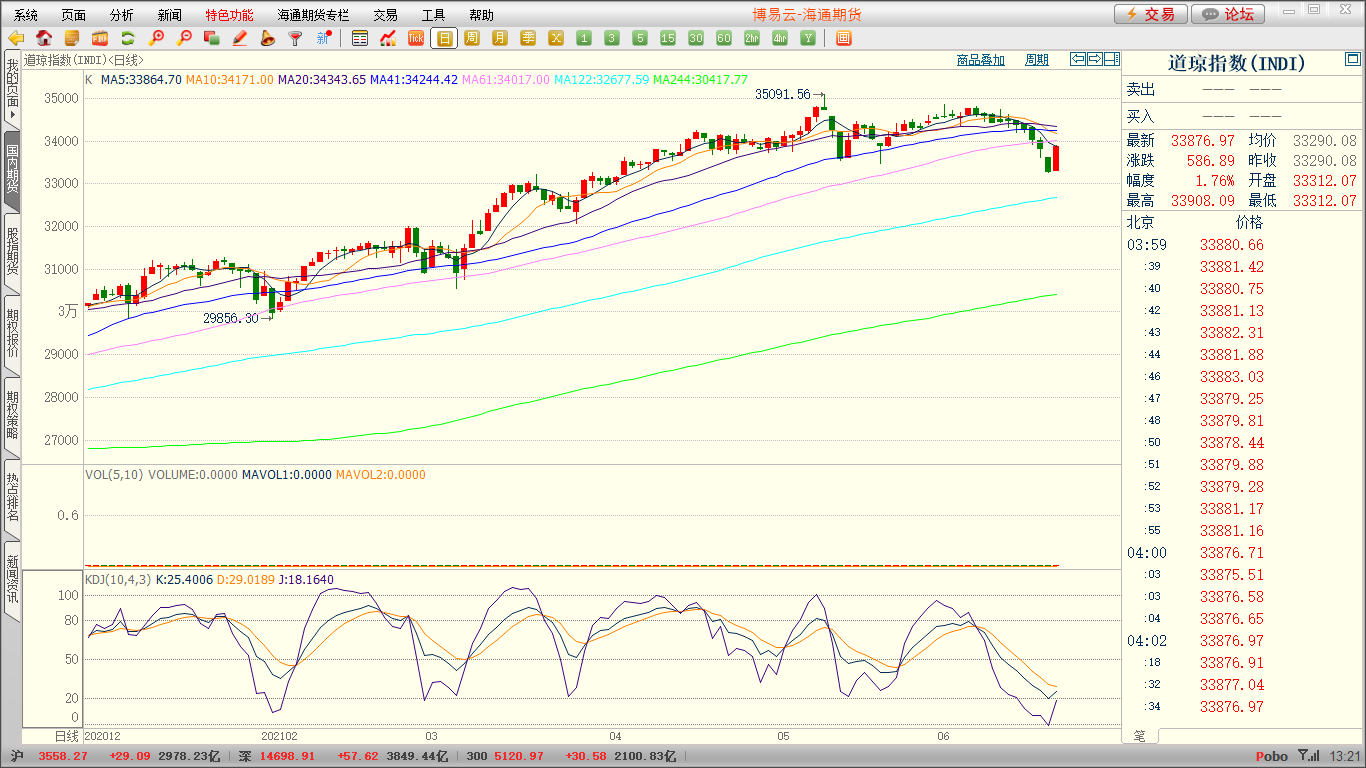Select the 60-minute period button
The width and height of the screenshot is (1366, 768).
pos(724,38)
